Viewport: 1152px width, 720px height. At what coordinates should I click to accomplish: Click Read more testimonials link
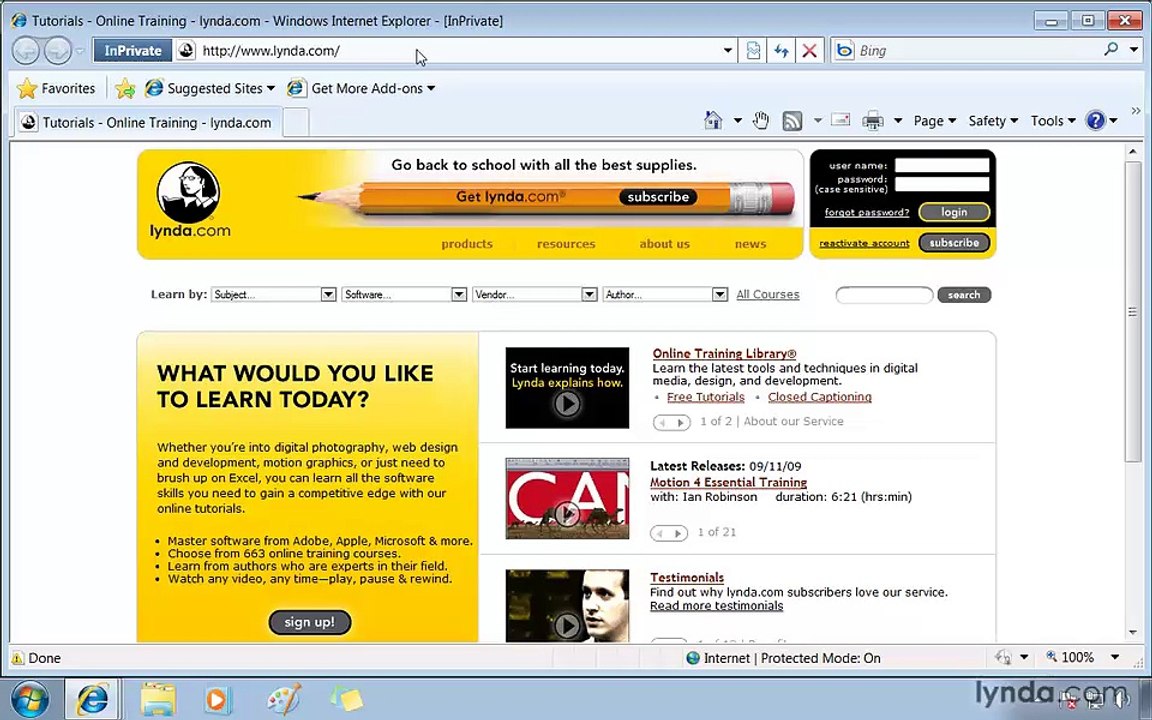pos(716,606)
